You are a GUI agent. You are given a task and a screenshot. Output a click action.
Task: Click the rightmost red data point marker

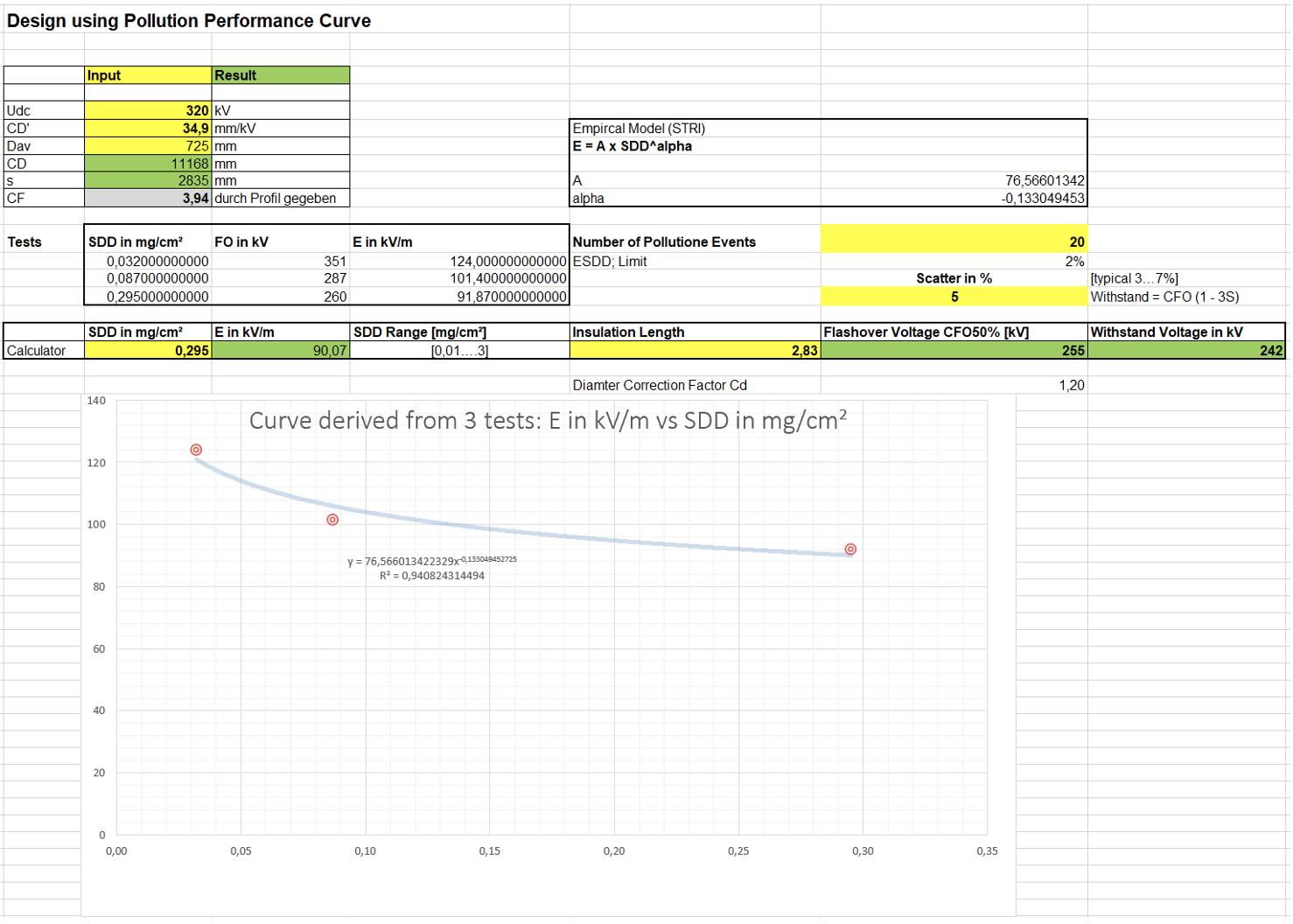click(850, 549)
